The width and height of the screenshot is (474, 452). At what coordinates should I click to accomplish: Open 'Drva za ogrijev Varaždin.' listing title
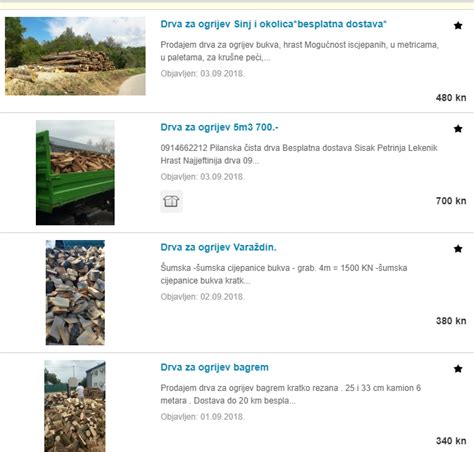218,247
